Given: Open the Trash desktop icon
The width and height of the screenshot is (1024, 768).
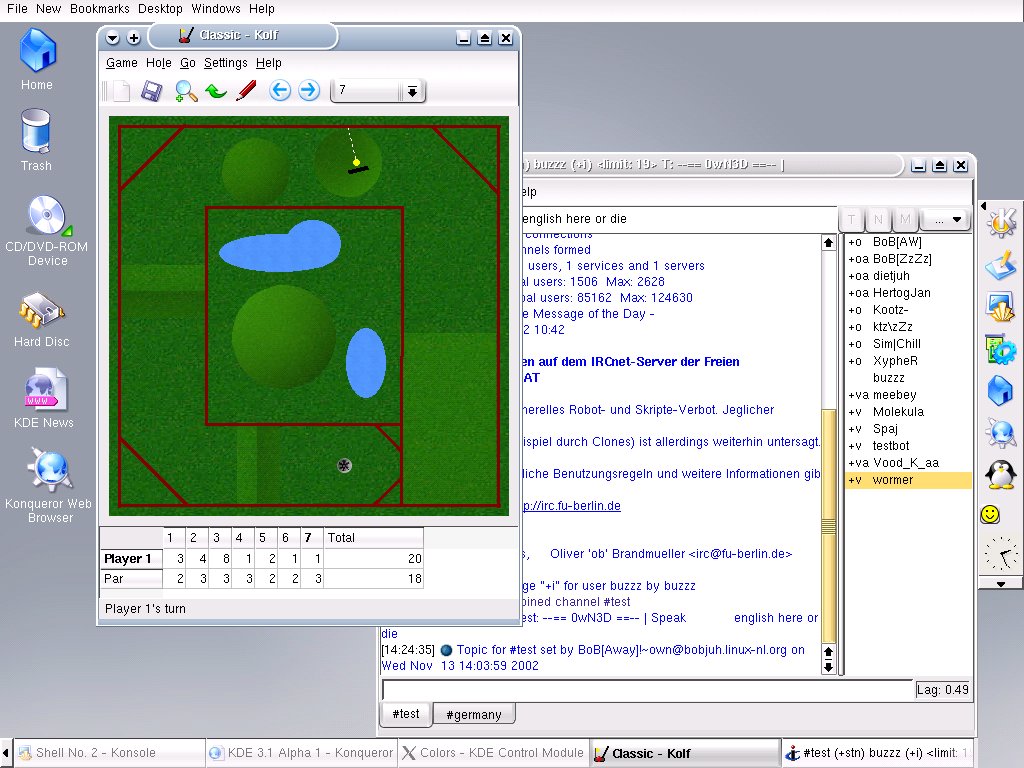Looking at the screenshot, I should 36,140.
